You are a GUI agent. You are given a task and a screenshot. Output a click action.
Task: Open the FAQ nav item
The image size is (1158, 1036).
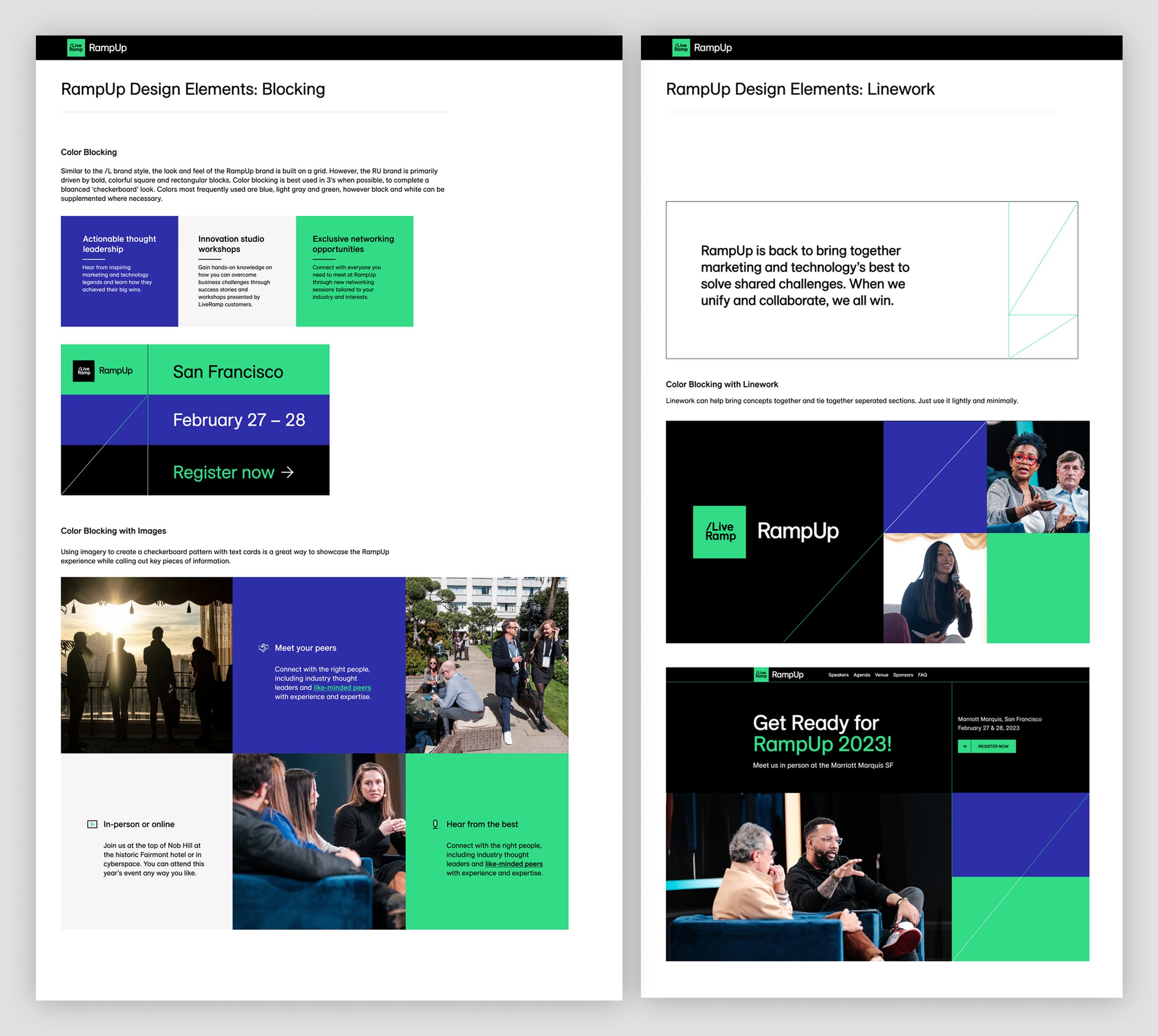tap(922, 675)
